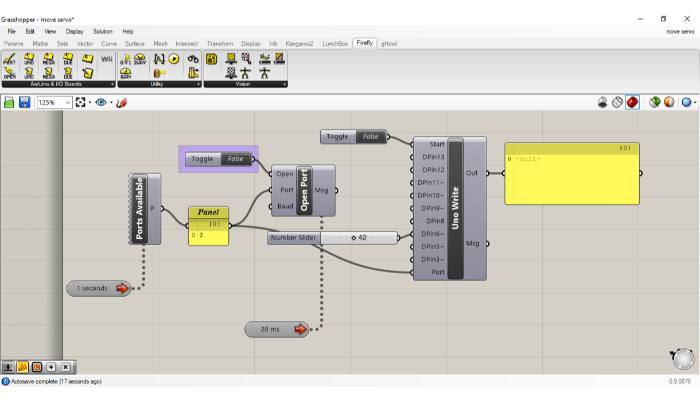
Task: Click the first icon in bottom-left canvas toolbar
Action: pos(8,367)
